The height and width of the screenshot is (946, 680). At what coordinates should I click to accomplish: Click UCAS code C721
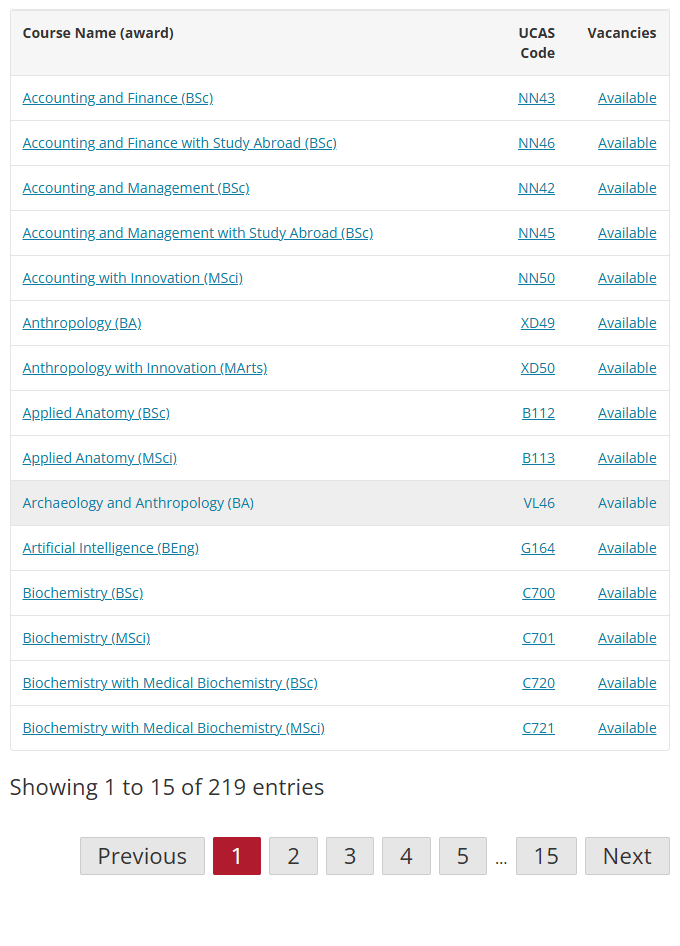(x=538, y=728)
